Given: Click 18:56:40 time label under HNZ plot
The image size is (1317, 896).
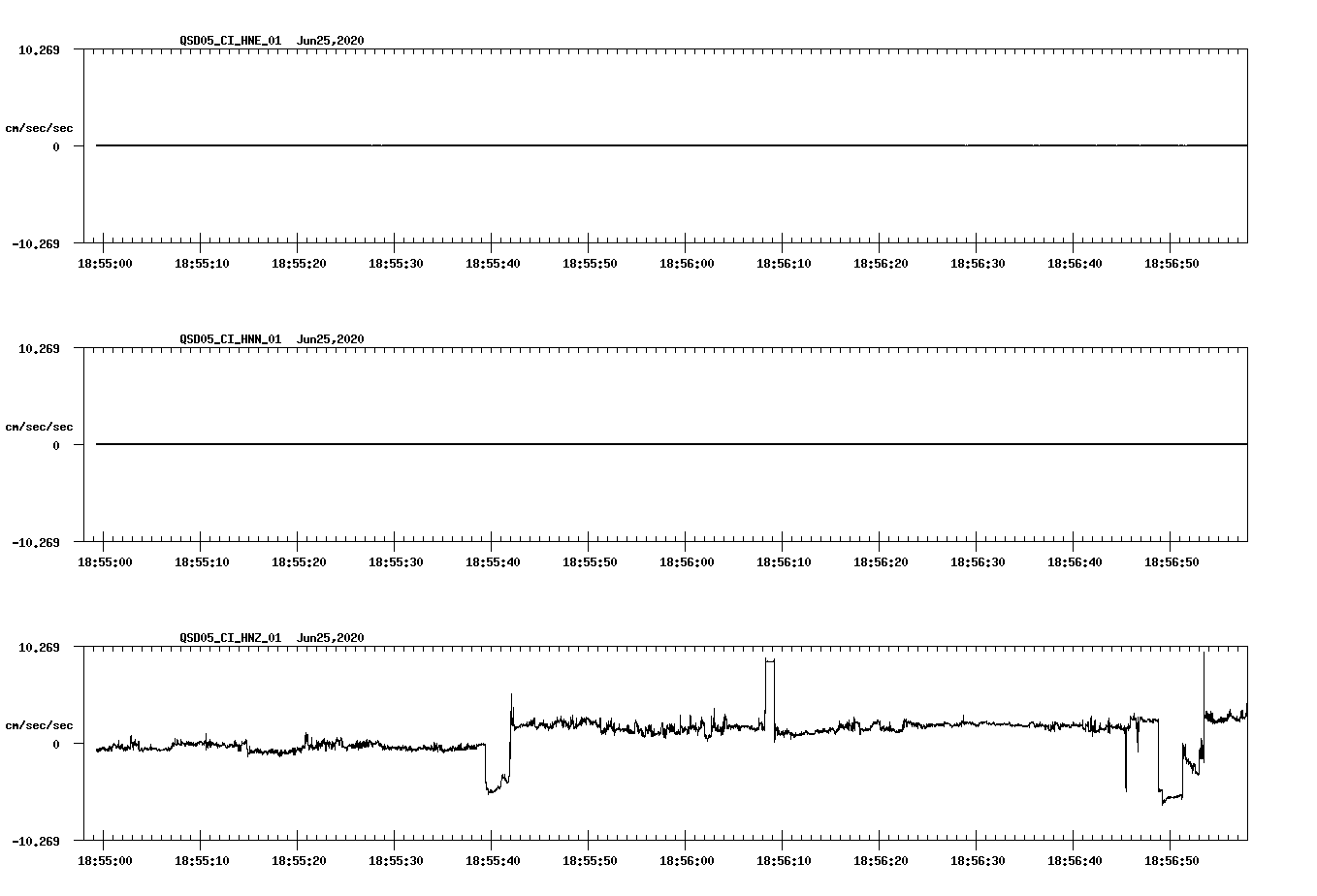Looking at the screenshot, I should click(x=1075, y=861).
